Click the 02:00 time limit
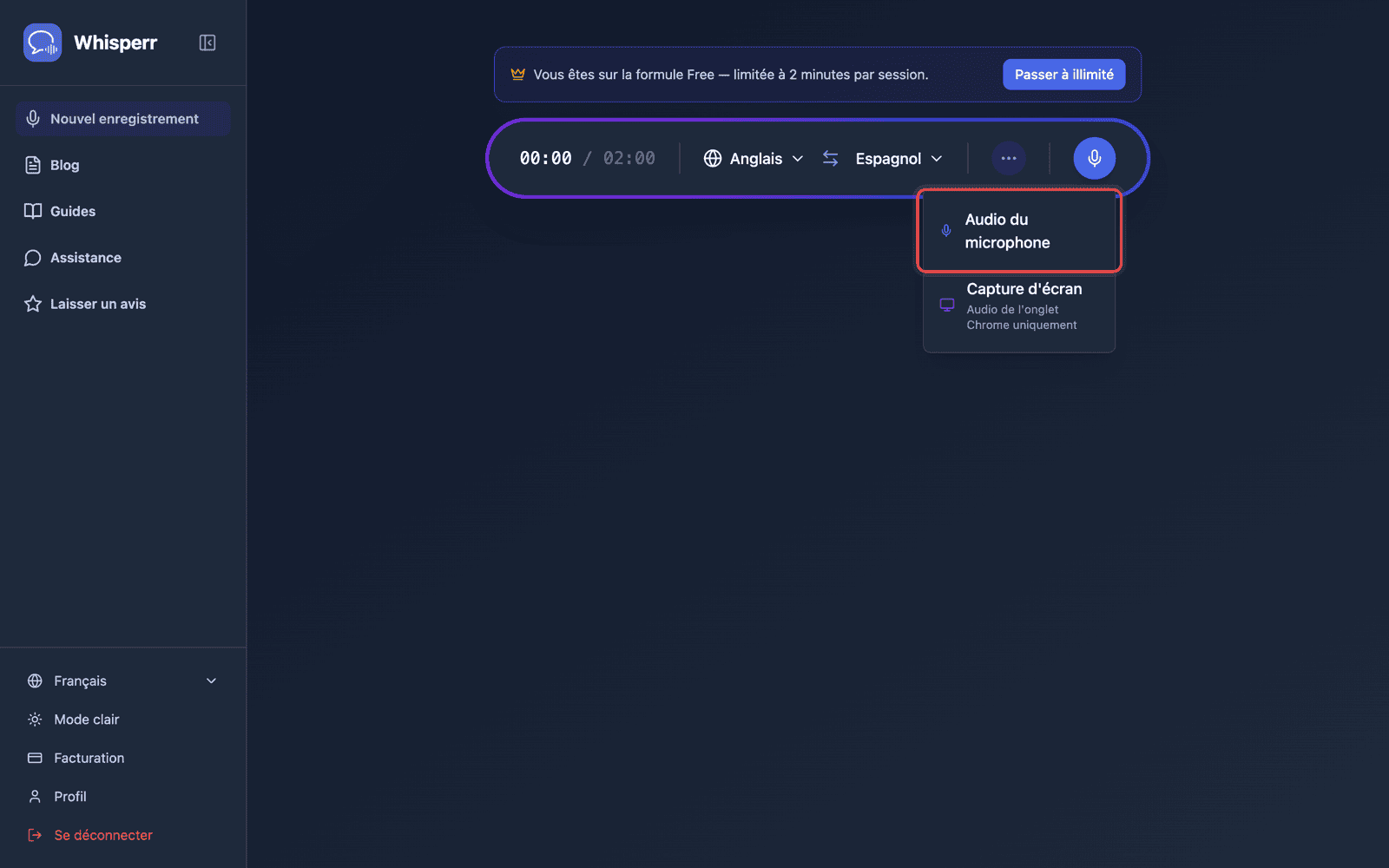1389x868 pixels. pyautogui.click(x=629, y=158)
